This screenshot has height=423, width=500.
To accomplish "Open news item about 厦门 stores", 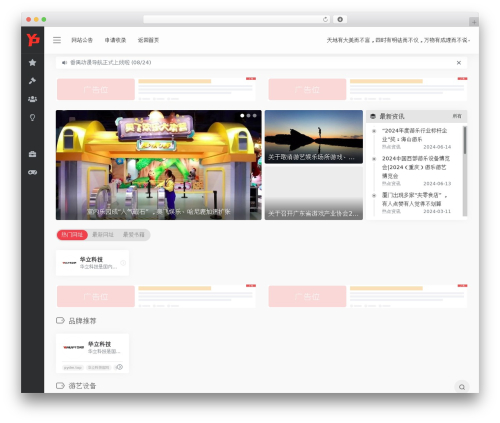I will (414, 199).
